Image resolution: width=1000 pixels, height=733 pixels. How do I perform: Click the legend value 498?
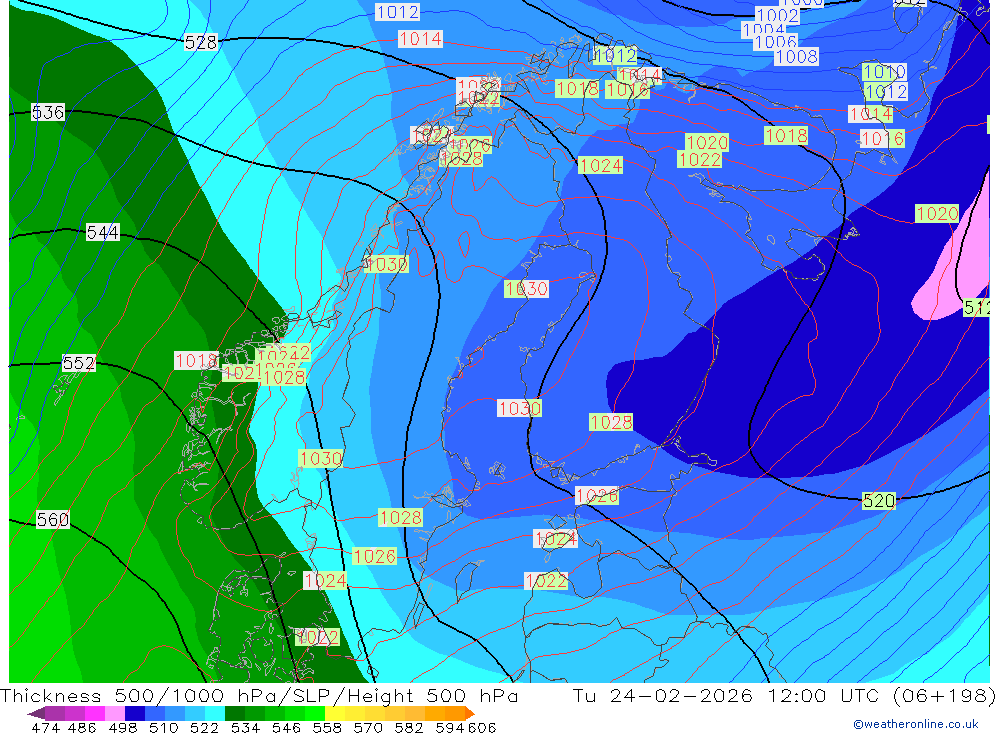tap(123, 727)
